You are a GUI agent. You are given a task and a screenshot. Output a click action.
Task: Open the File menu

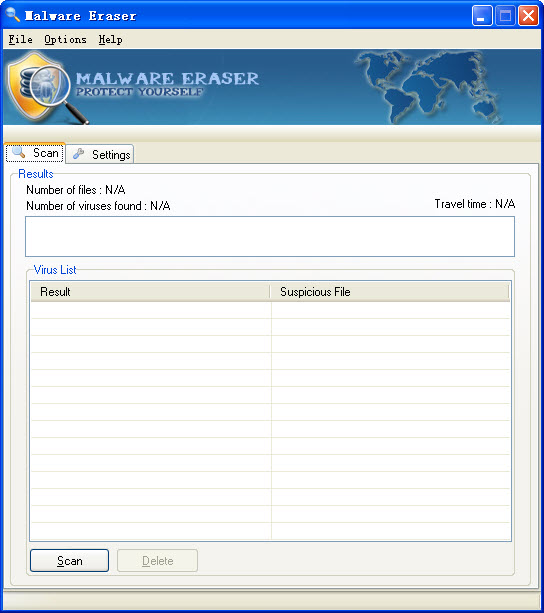tap(20, 39)
